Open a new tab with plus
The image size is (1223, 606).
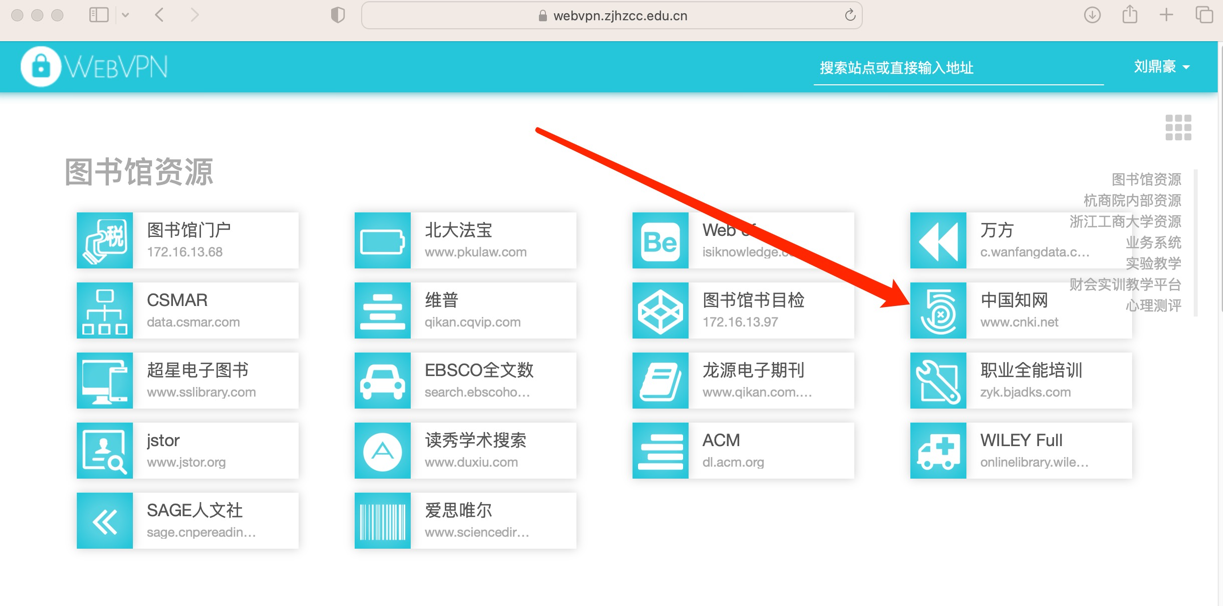[1166, 15]
